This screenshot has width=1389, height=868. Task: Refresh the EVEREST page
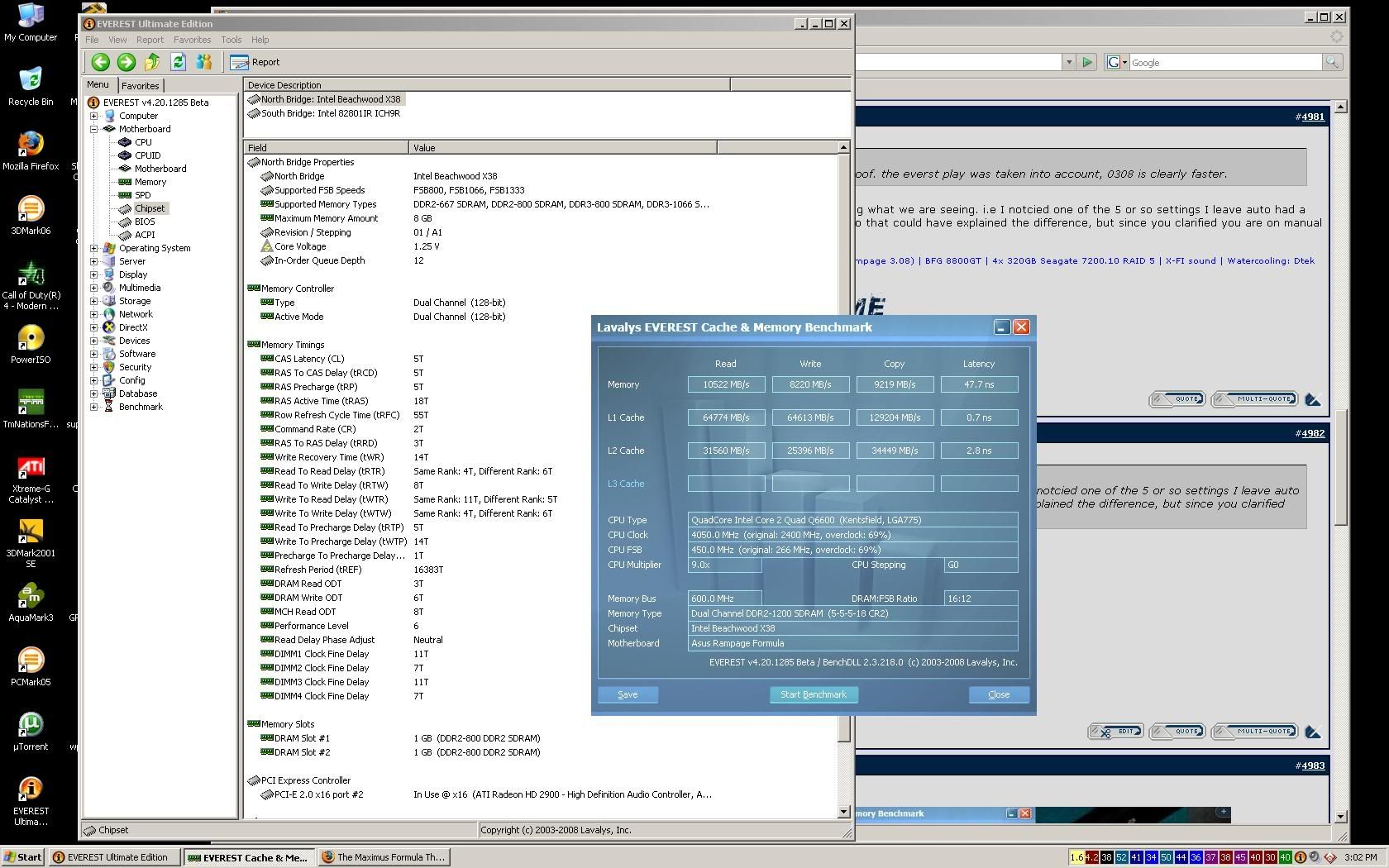pos(178,62)
